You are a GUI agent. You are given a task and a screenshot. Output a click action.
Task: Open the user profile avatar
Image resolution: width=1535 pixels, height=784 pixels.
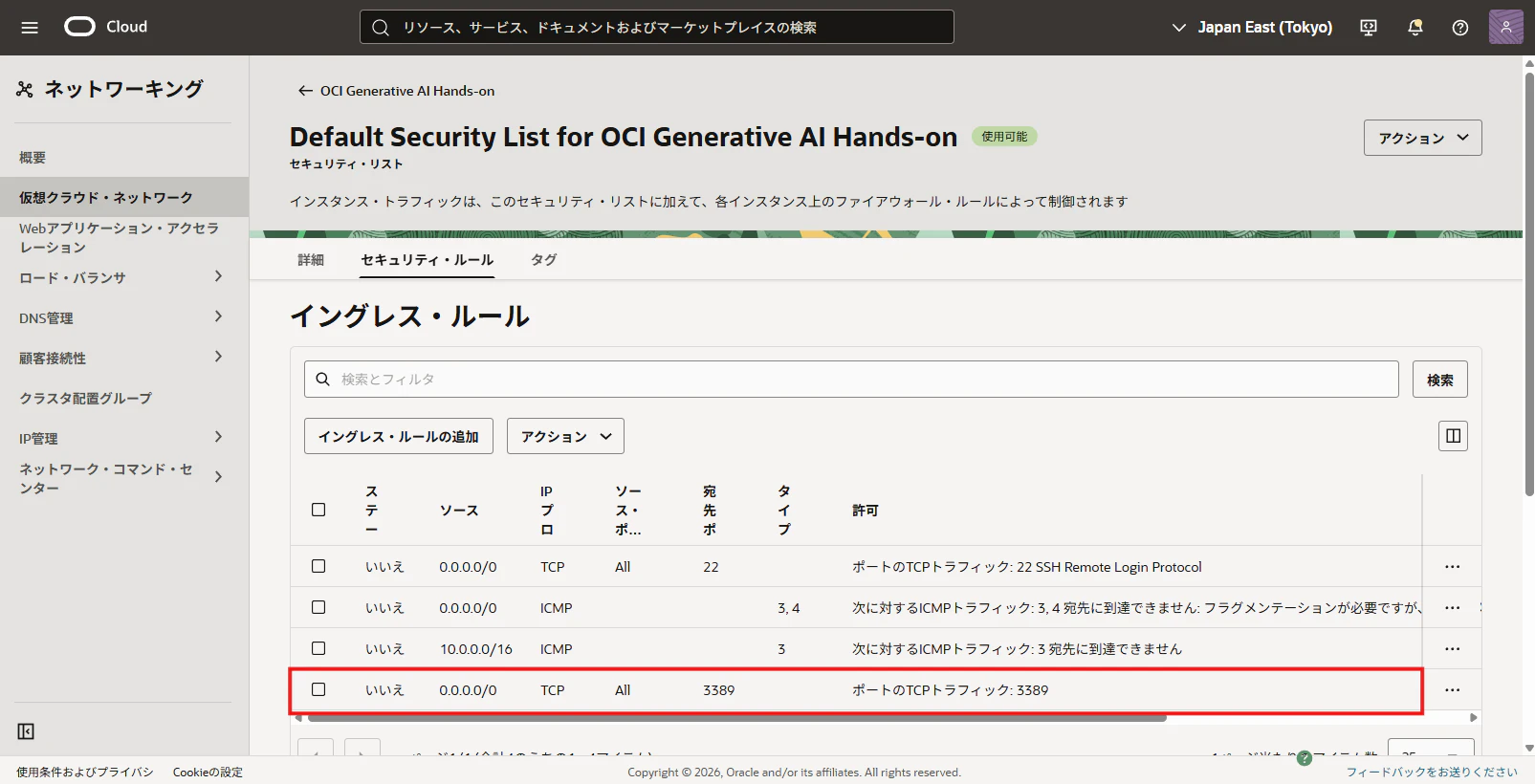1505,27
